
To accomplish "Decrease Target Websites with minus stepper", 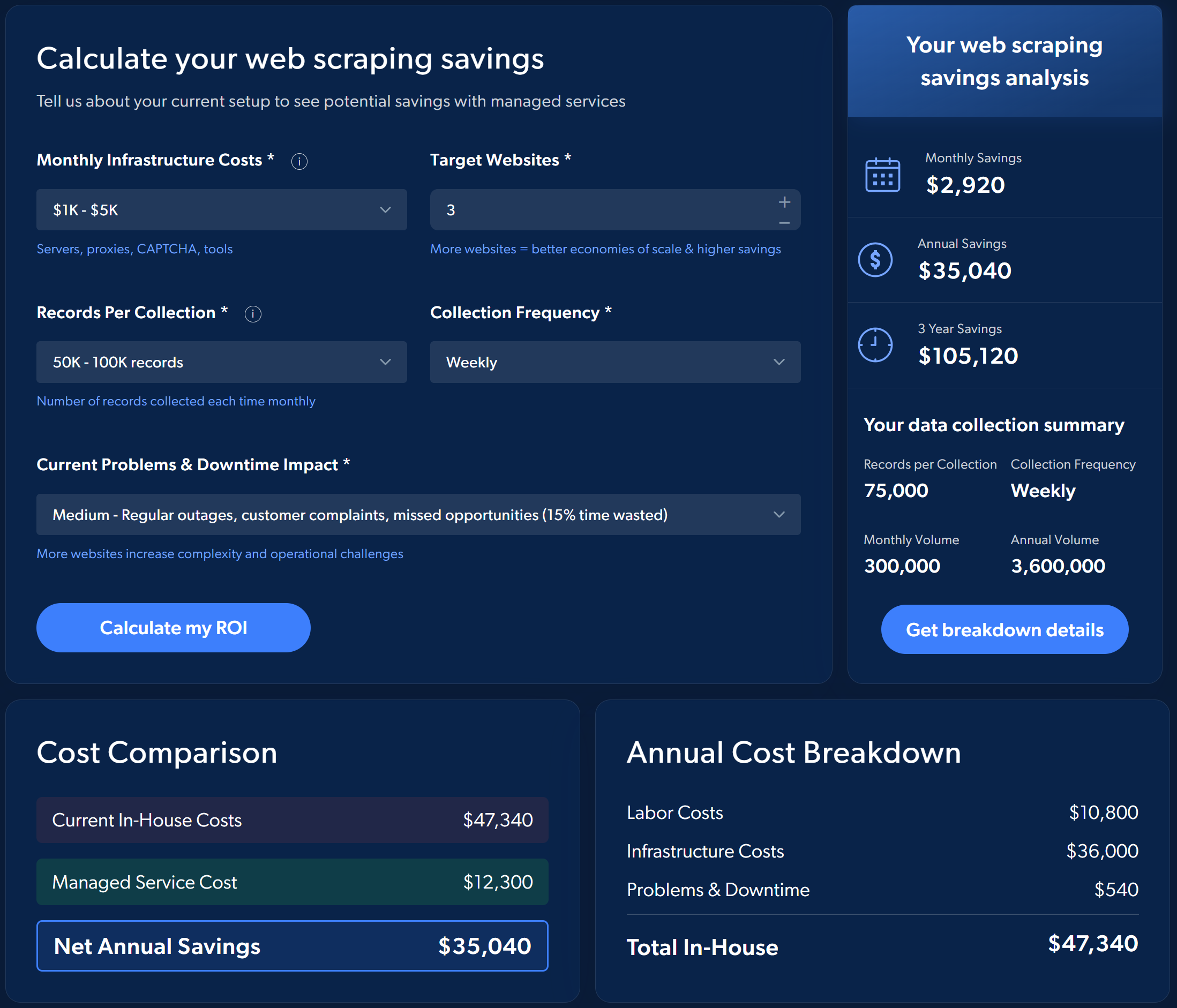I will [x=784, y=223].
